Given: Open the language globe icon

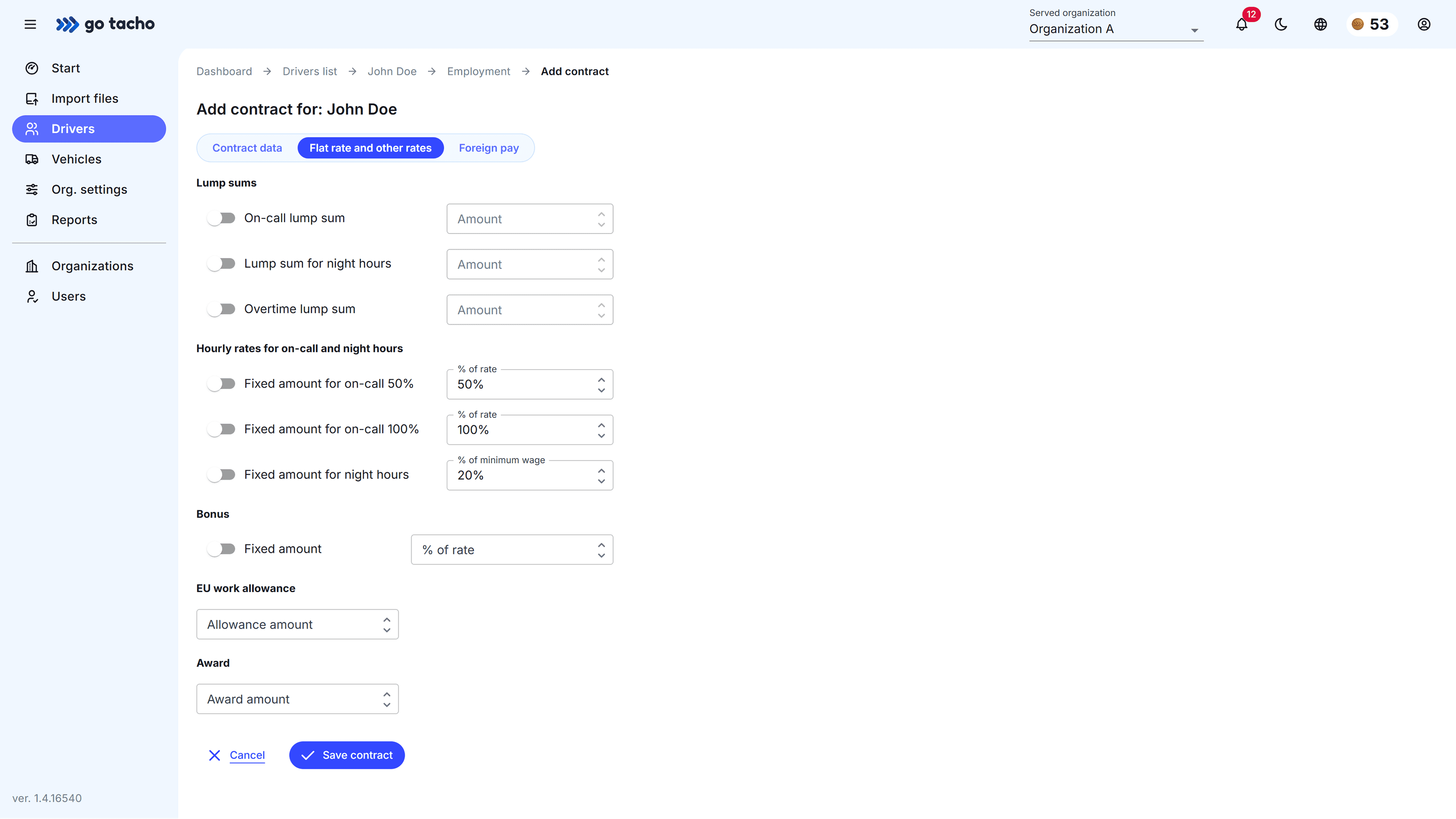Looking at the screenshot, I should 1320,24.
